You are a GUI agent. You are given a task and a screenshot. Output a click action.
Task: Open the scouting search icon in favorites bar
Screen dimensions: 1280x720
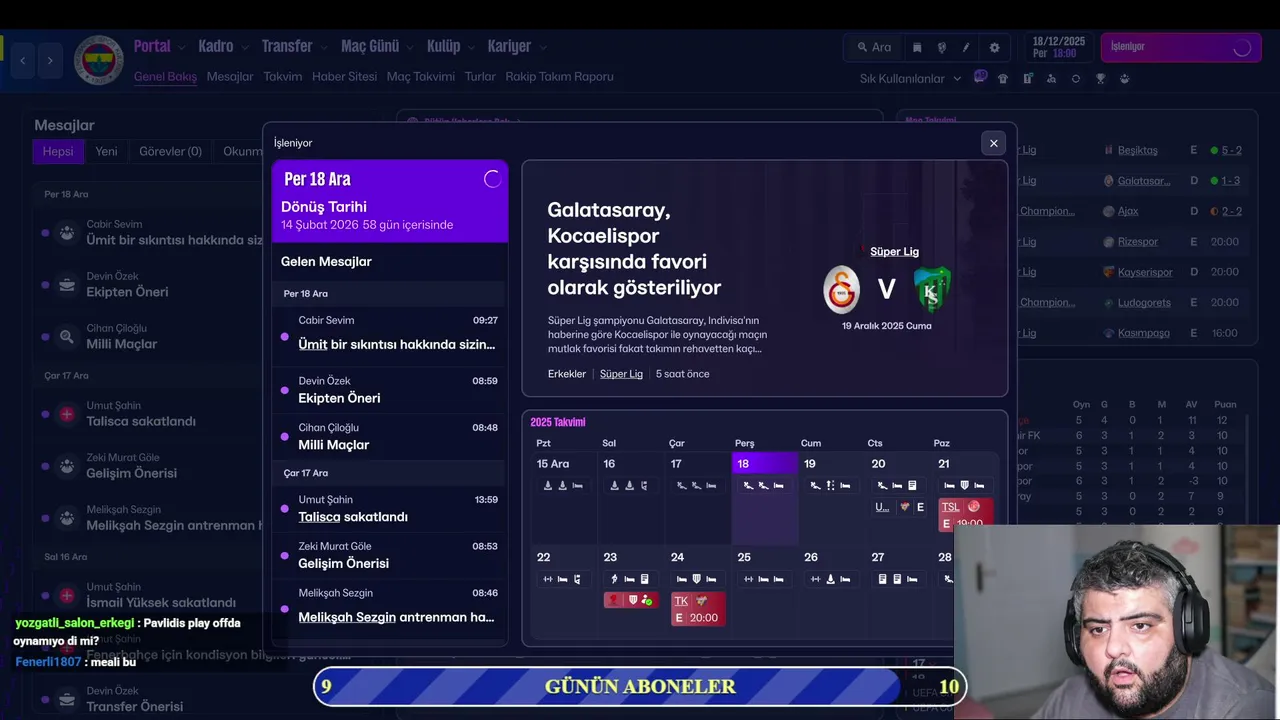[1051, 78]
